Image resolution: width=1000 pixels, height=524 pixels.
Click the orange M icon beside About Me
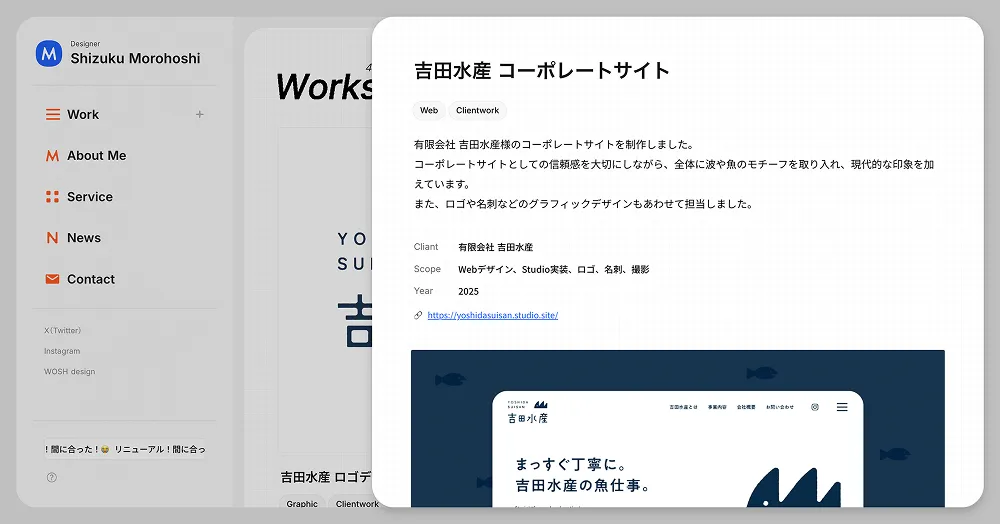[53, 156]
